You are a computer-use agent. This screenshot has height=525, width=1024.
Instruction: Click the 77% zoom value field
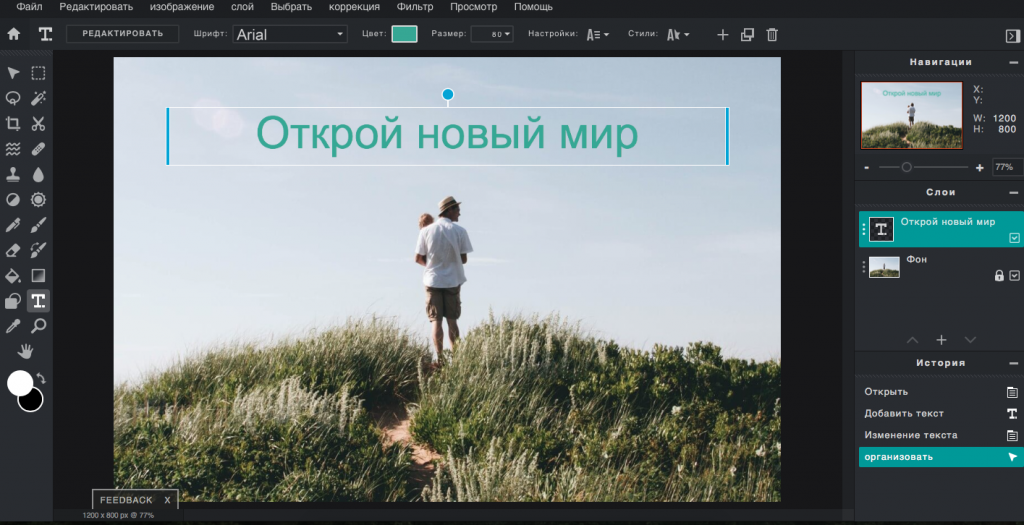[x=1006, y=168]
